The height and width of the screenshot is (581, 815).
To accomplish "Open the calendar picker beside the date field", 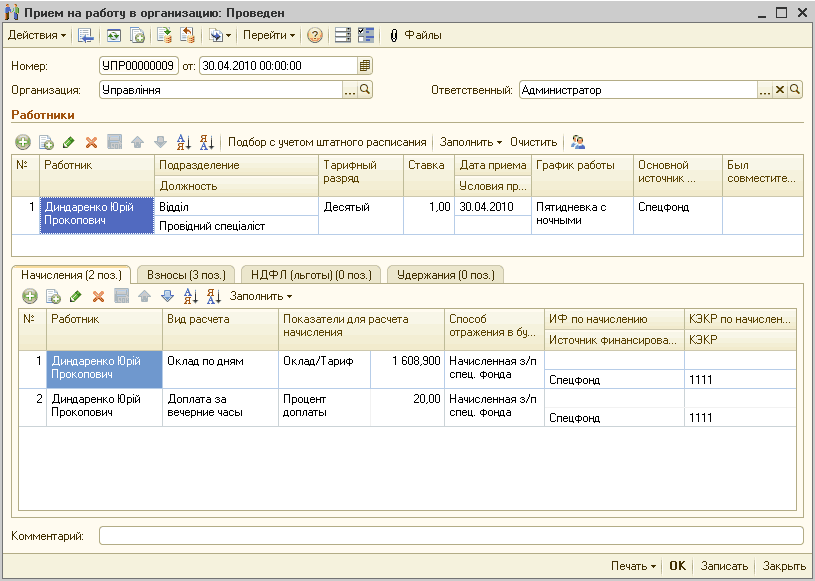I will point(365,65).
